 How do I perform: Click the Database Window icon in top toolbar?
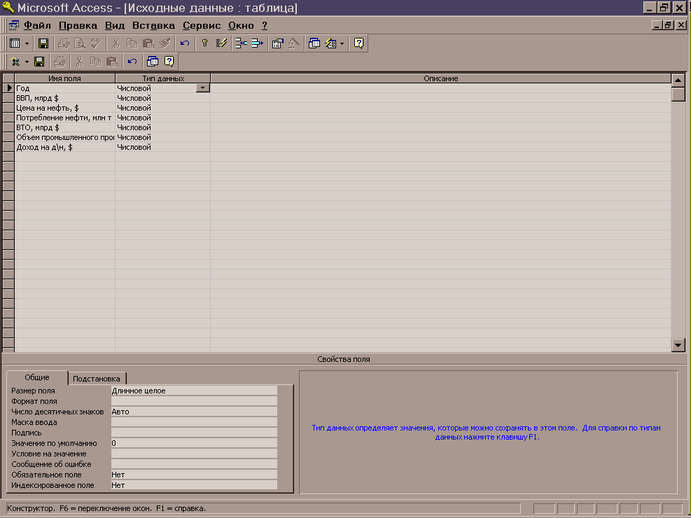point(315,44)
